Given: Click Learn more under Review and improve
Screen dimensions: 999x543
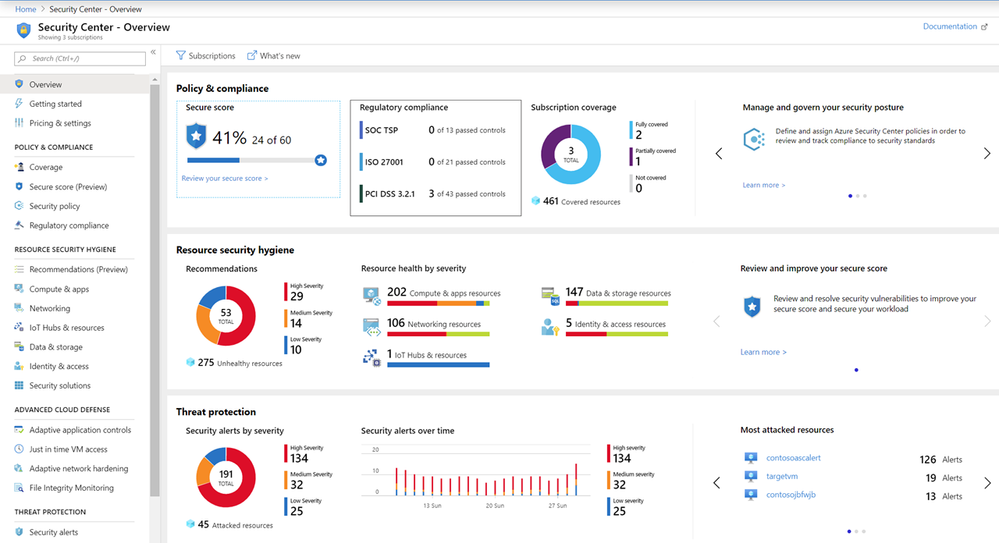Looking at the screenshot, I should (x=763, y=352).
